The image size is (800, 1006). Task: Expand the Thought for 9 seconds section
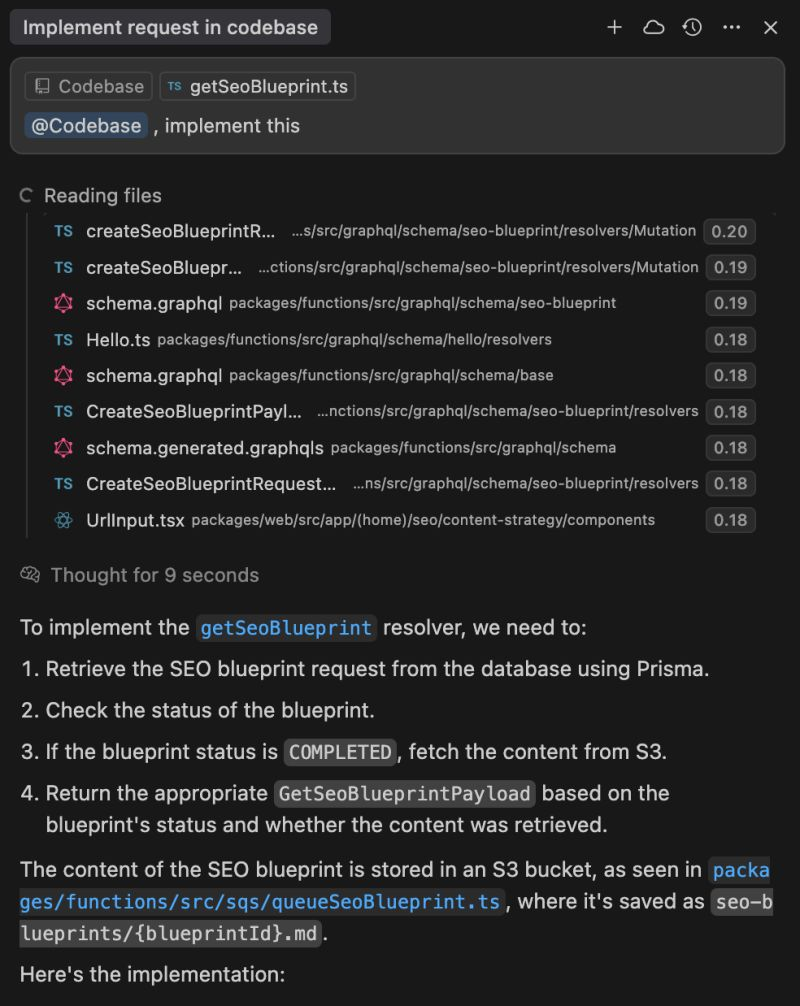coord(154,575)
